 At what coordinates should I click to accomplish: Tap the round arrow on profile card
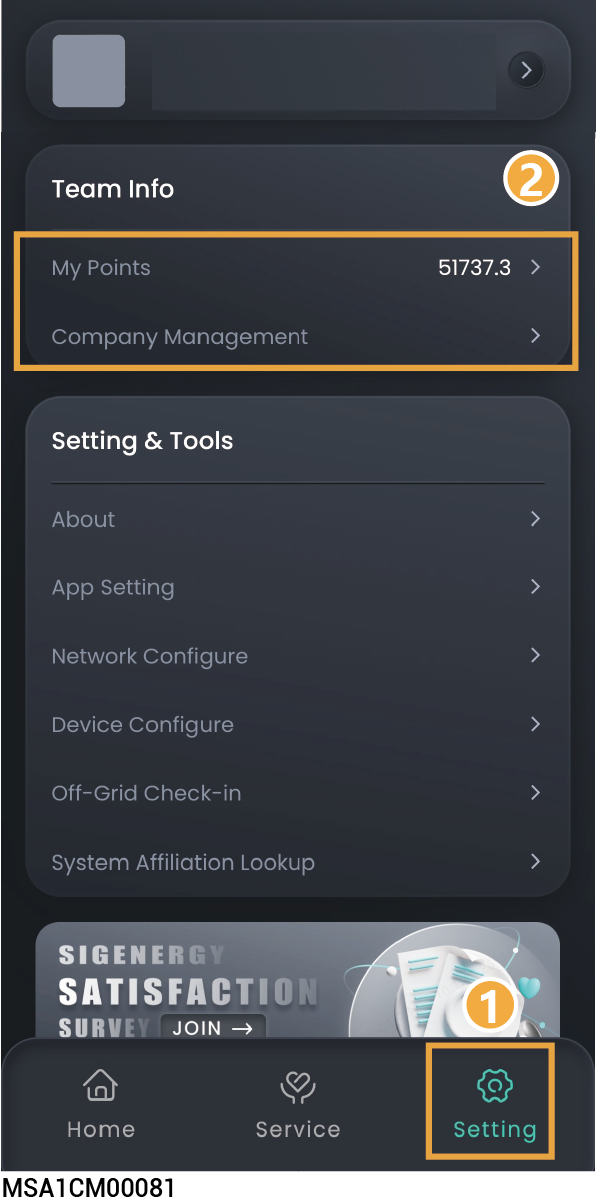point(527,70)
